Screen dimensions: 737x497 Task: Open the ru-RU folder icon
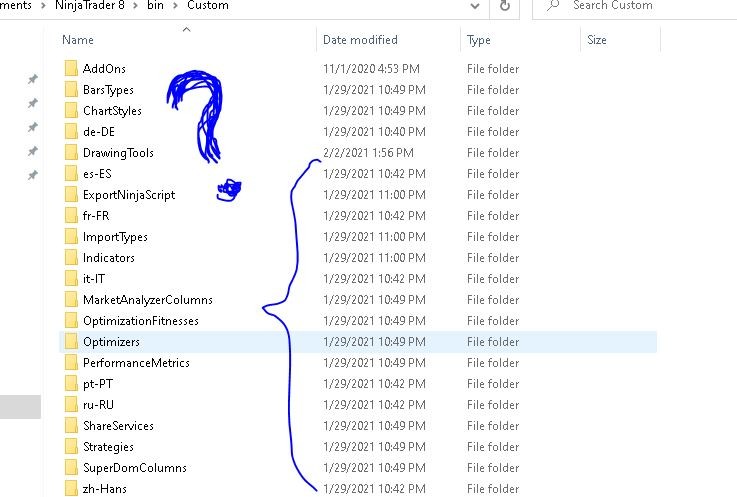coord(71,404)
